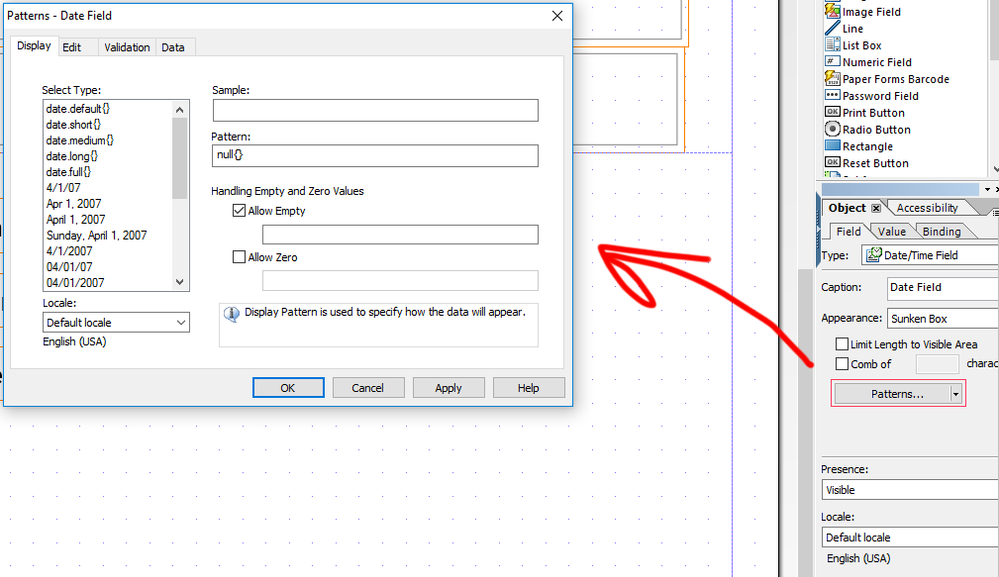This screenshot has height=577, width=999.
Task: Open the Accessibility palette tab
Action: pyautogui.click(x=927, y=208)
